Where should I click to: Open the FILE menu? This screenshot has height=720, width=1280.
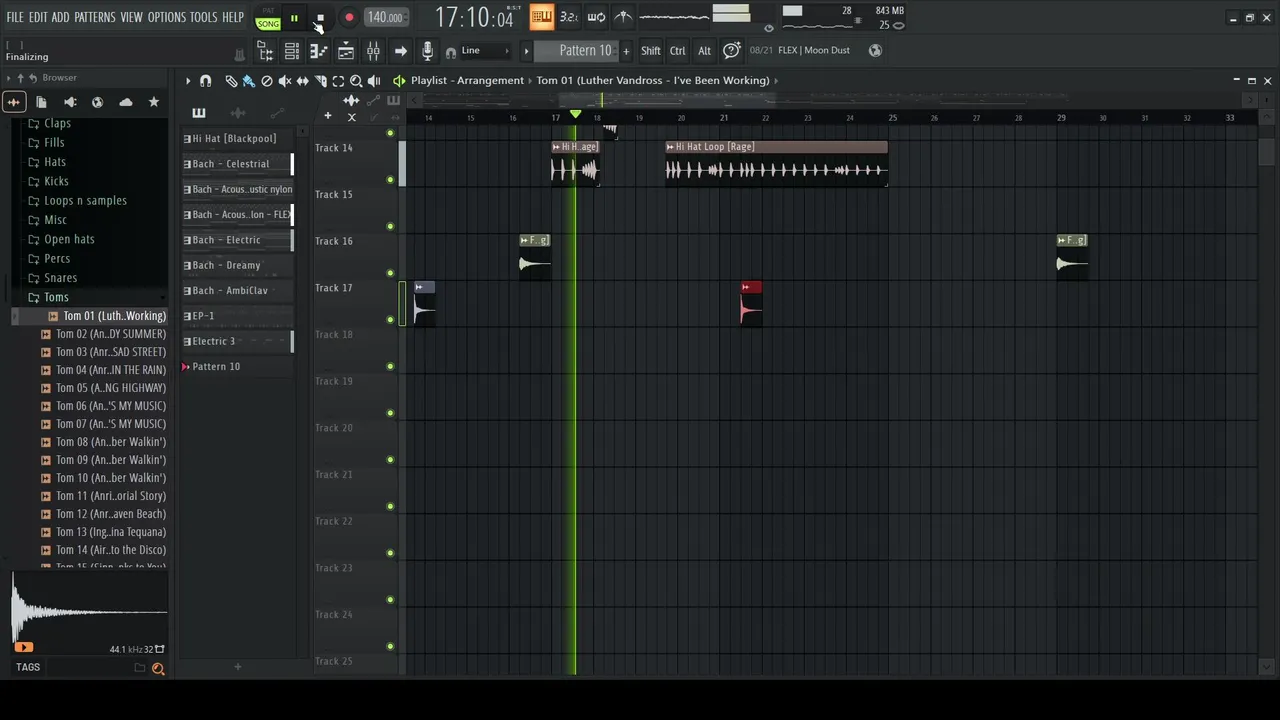(15, 18)
